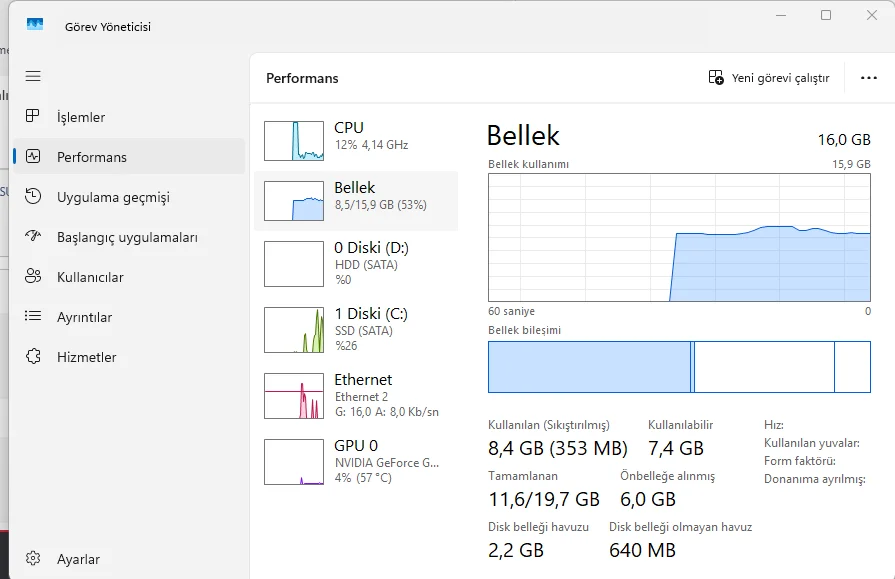Click the Hizmetler puzzle icon

point(33,357)
